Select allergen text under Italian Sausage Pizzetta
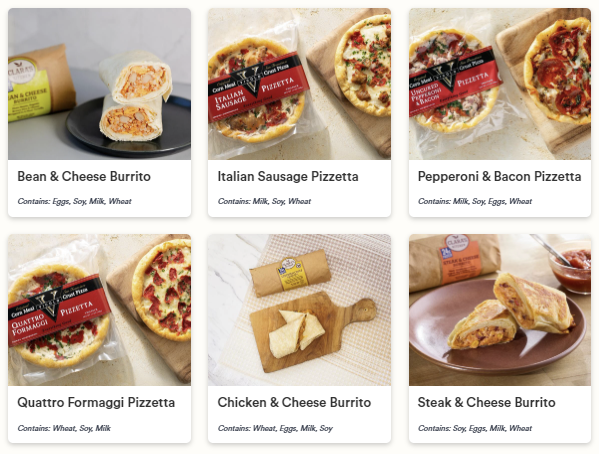 point(264,201)
